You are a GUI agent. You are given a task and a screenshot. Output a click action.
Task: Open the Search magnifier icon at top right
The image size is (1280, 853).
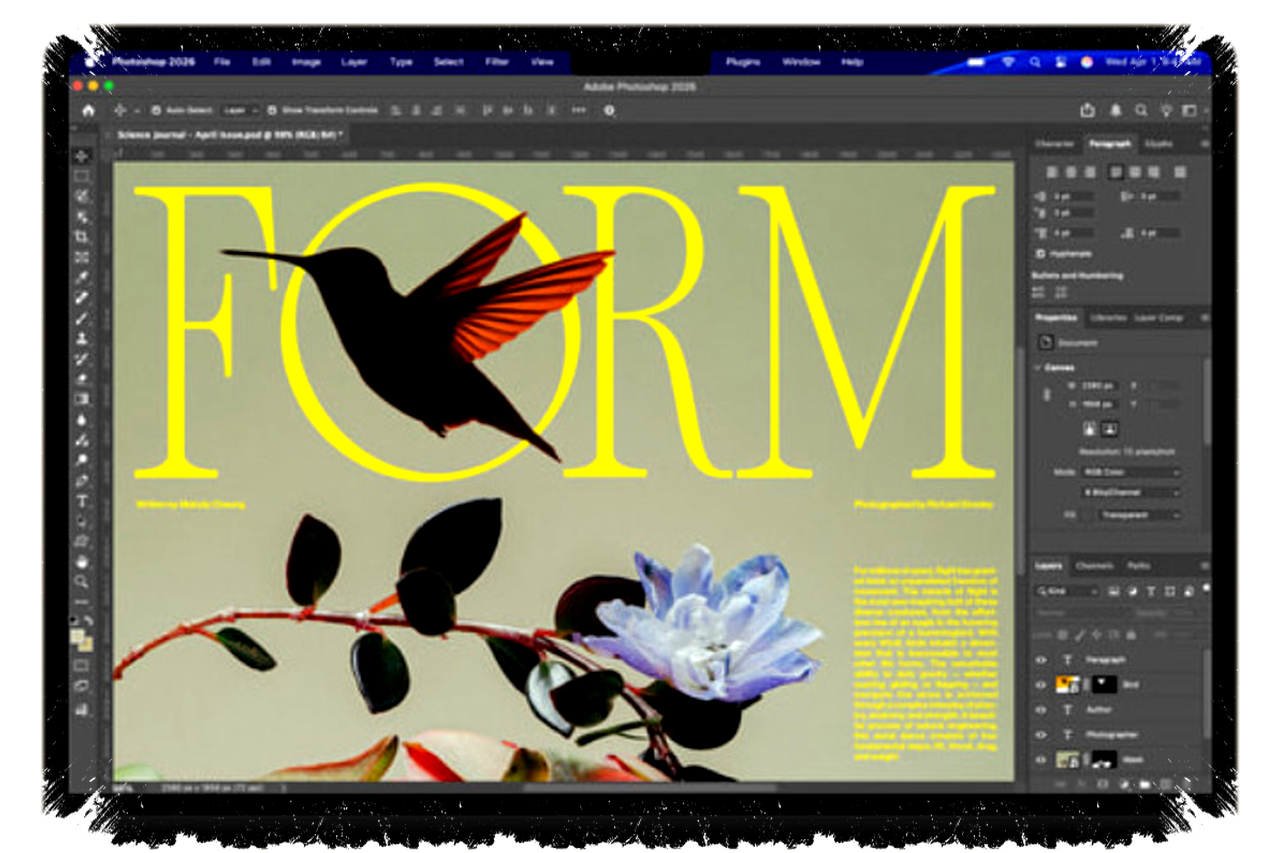point(1141,110)
